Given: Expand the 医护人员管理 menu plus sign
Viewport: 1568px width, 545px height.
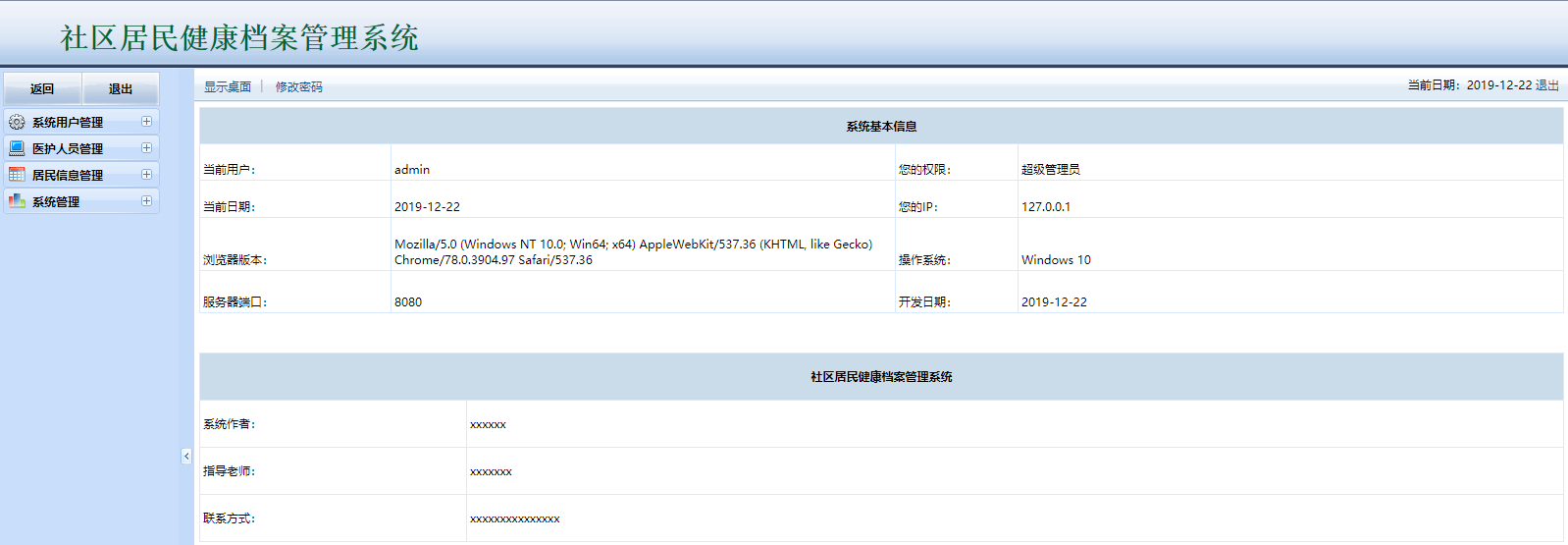Looking at the screenshot, I should click(x=146, y=148).
